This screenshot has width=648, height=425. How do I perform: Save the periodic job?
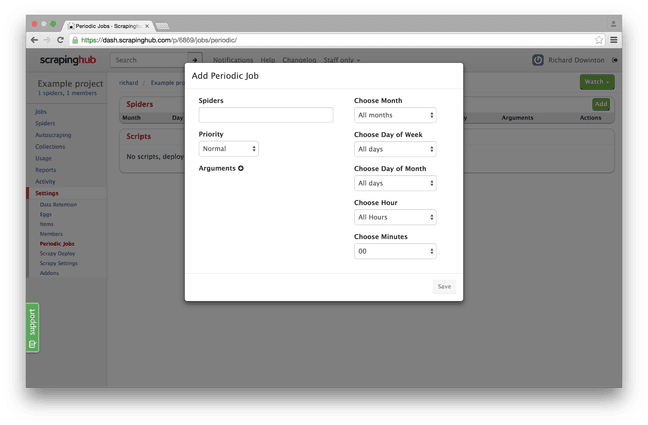pos(444,287)
